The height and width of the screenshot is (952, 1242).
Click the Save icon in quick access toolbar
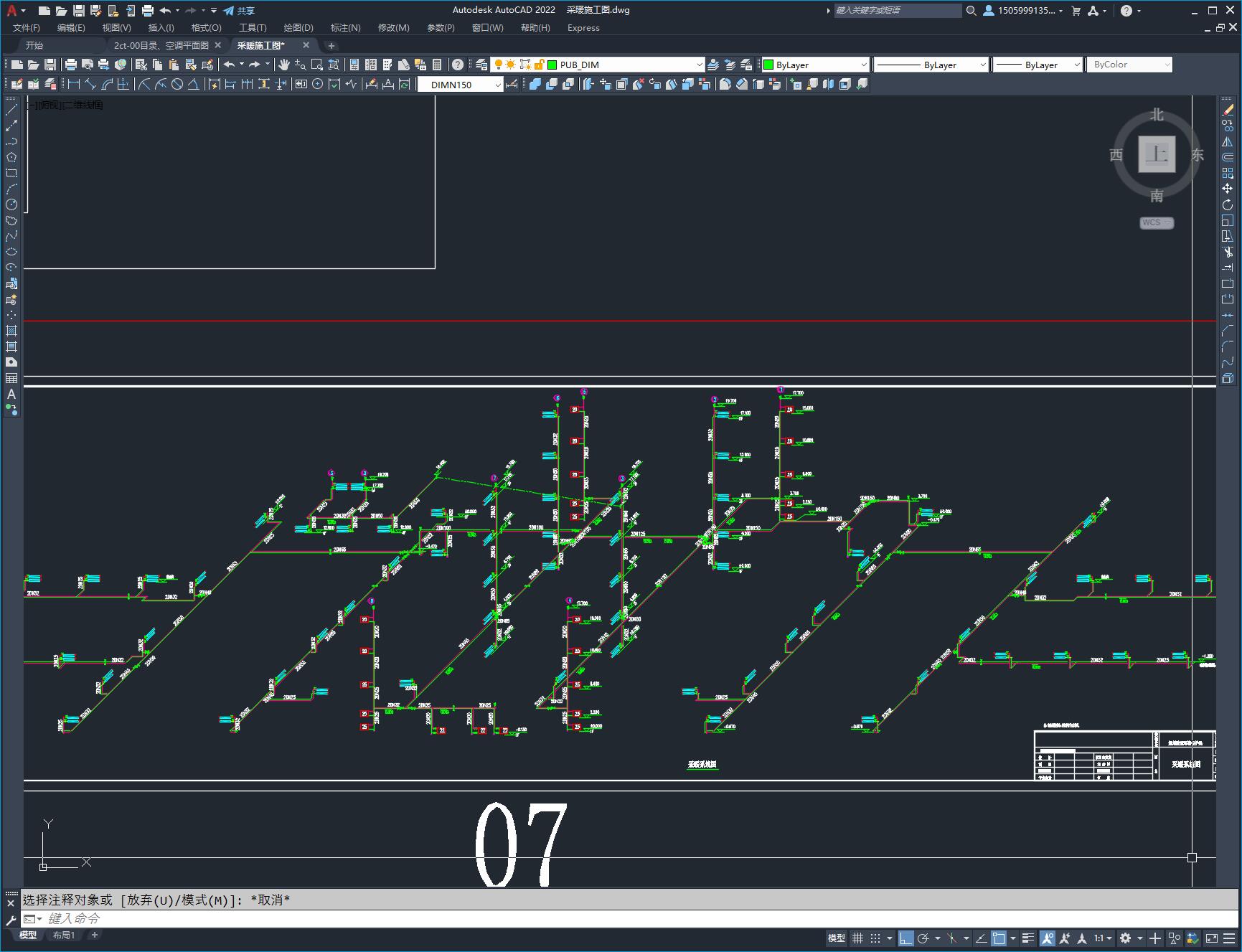point(79,10)
